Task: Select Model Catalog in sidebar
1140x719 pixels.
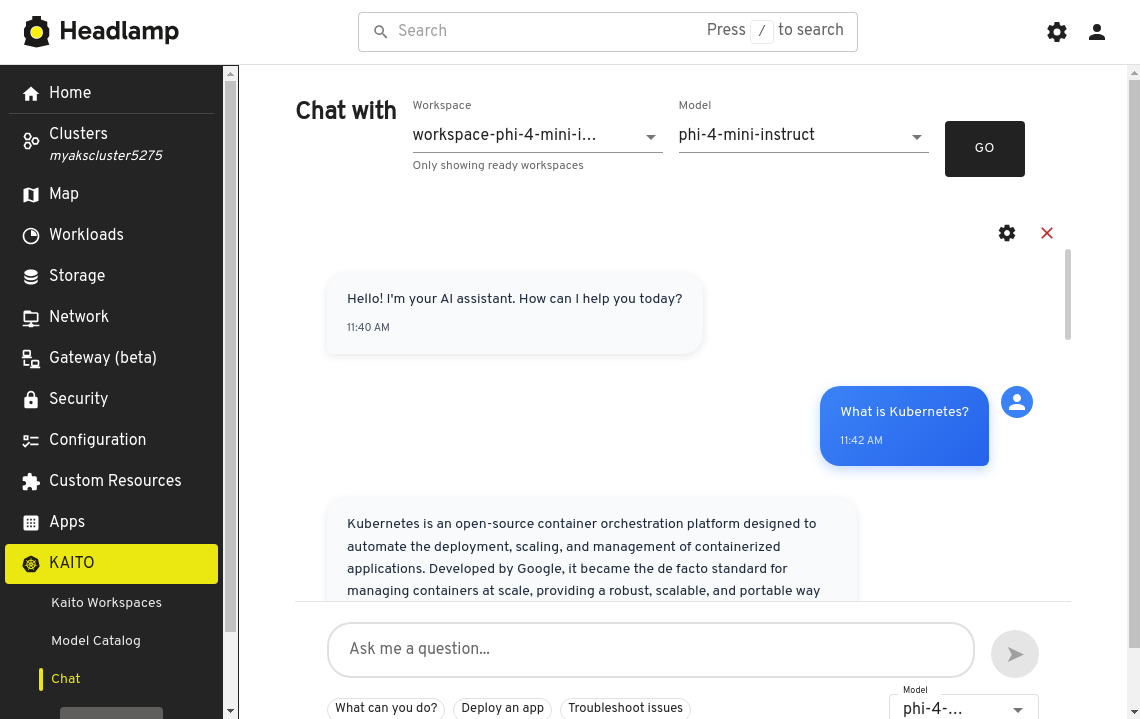Action: click(x=96, y=641)
